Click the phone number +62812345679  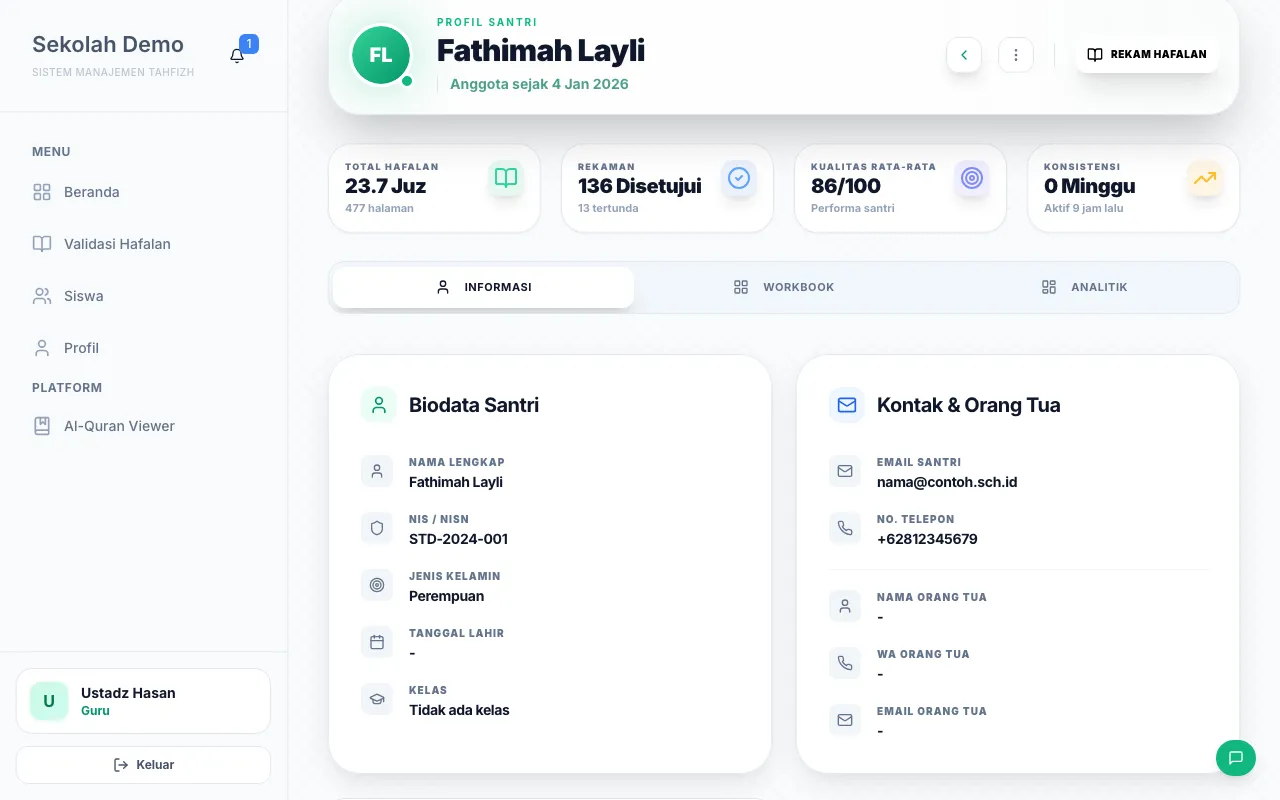coord(927,539)
